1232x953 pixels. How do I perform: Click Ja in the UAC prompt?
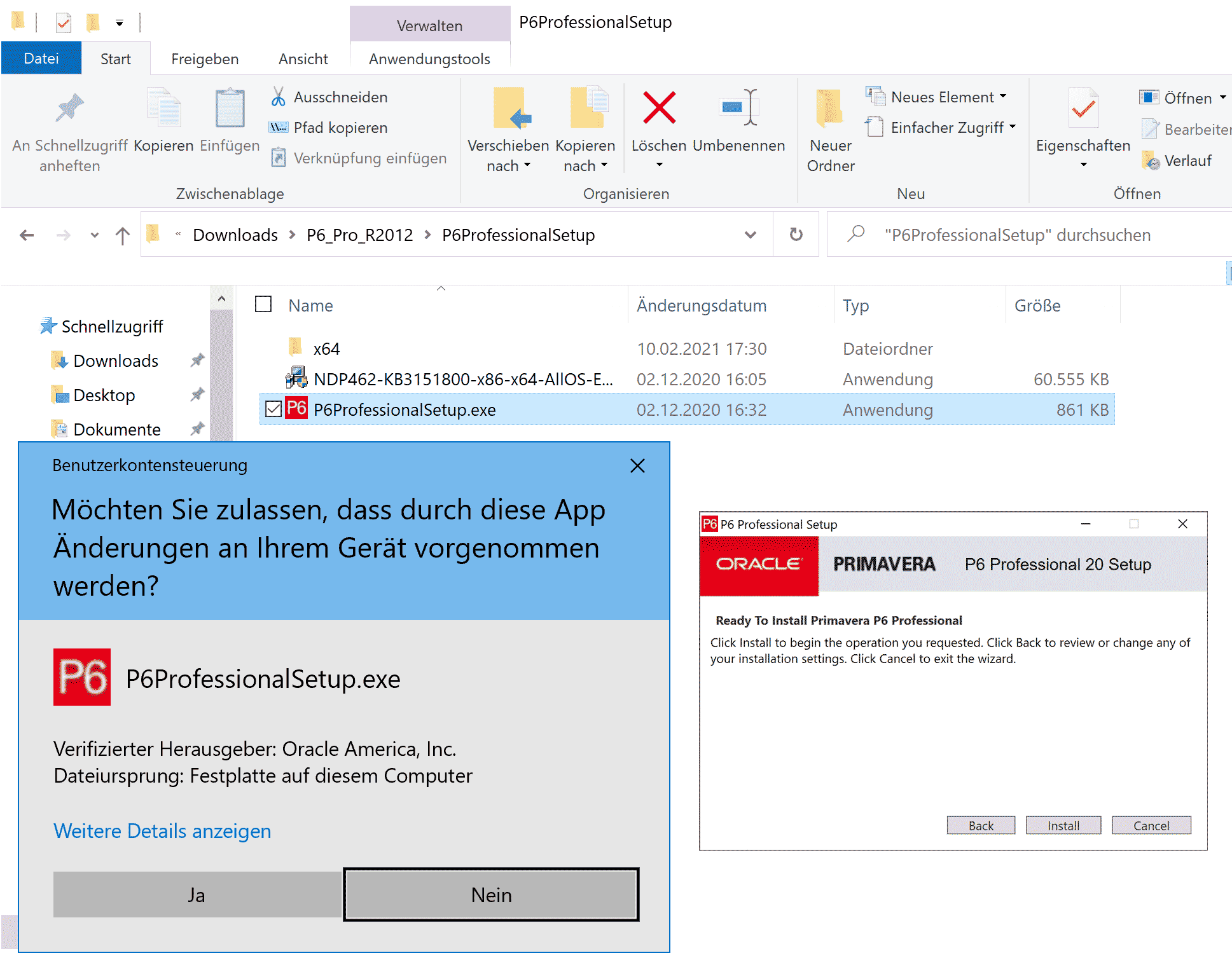(197, 895)
